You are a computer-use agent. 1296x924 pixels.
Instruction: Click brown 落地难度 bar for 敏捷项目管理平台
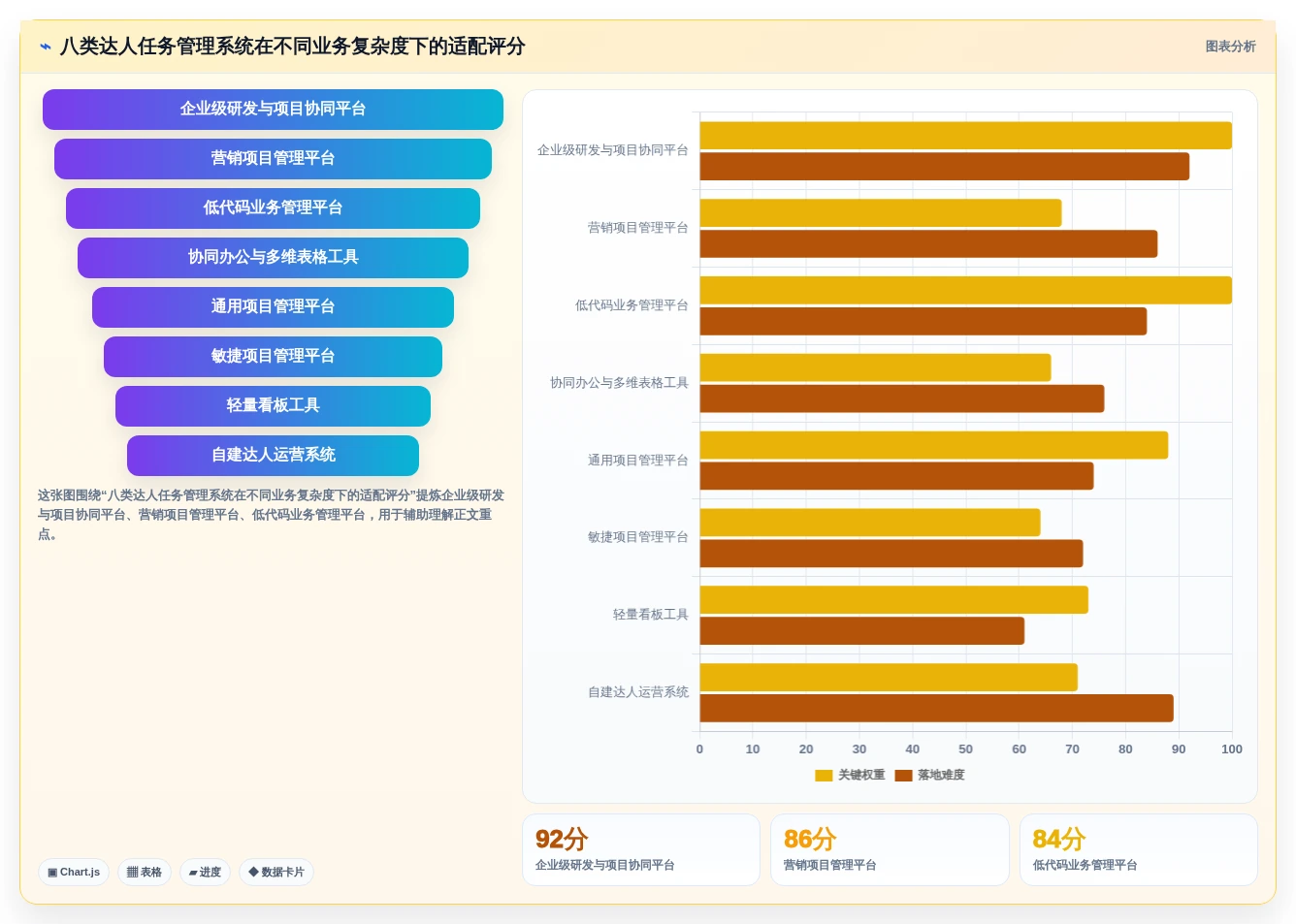click(891, 554)
